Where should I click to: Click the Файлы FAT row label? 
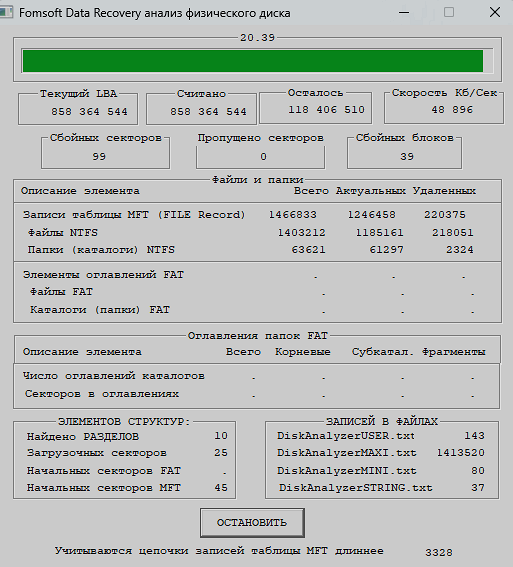point(61,292)
